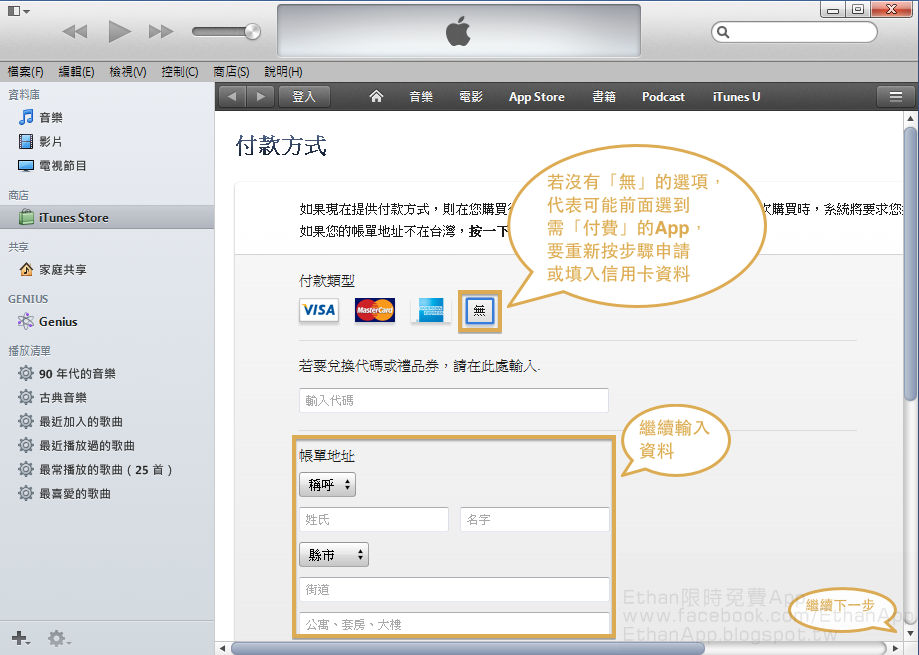
Task: Switch to App Store tab
Action: pos(536,97)
